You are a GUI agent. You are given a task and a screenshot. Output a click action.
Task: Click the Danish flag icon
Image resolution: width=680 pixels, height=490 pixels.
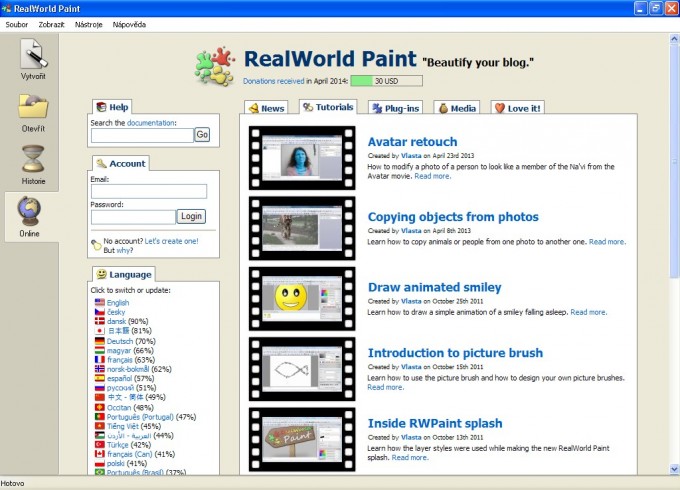coord(100,321)
